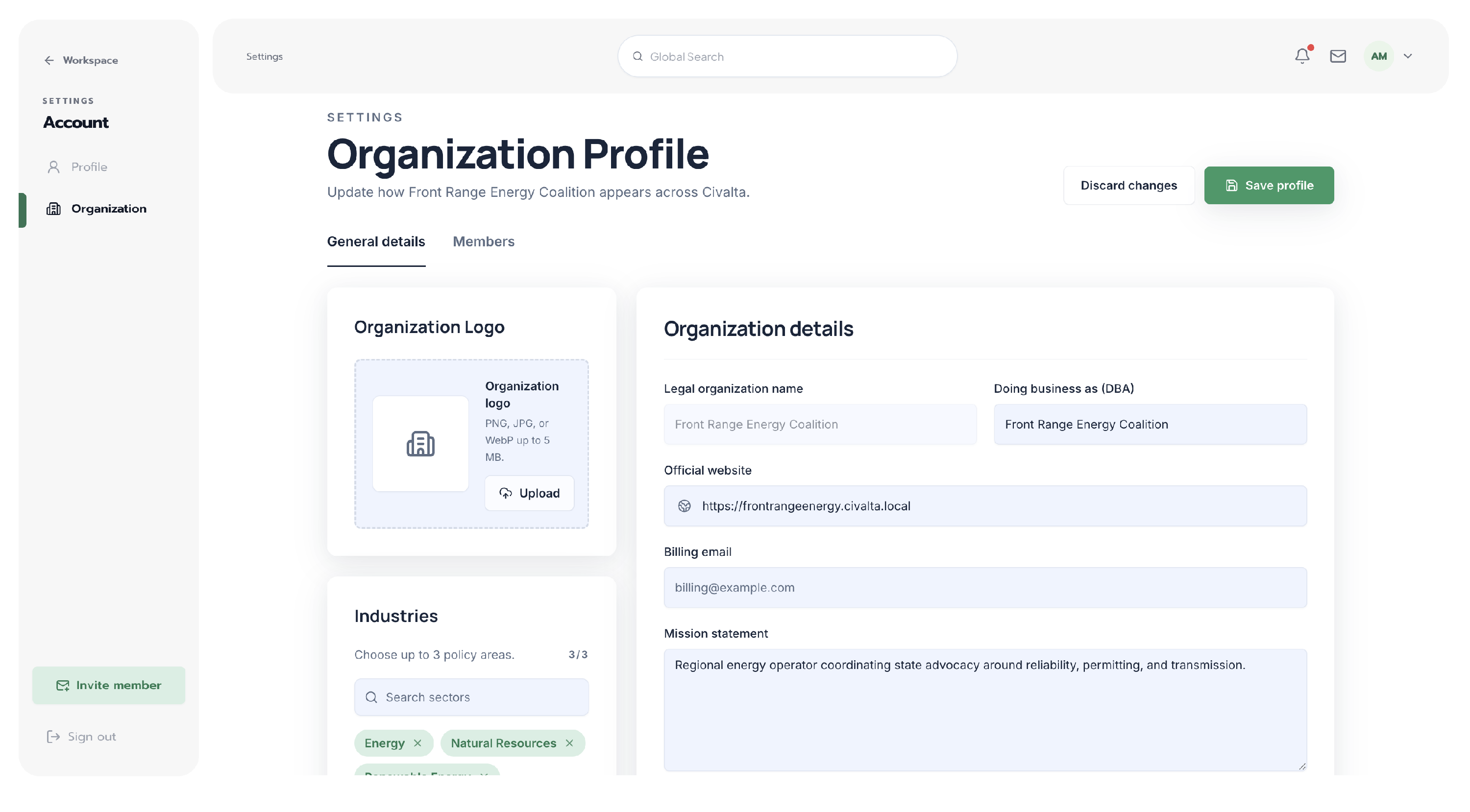
Task: Click the Search sectors field
Action: click(471, 697)
